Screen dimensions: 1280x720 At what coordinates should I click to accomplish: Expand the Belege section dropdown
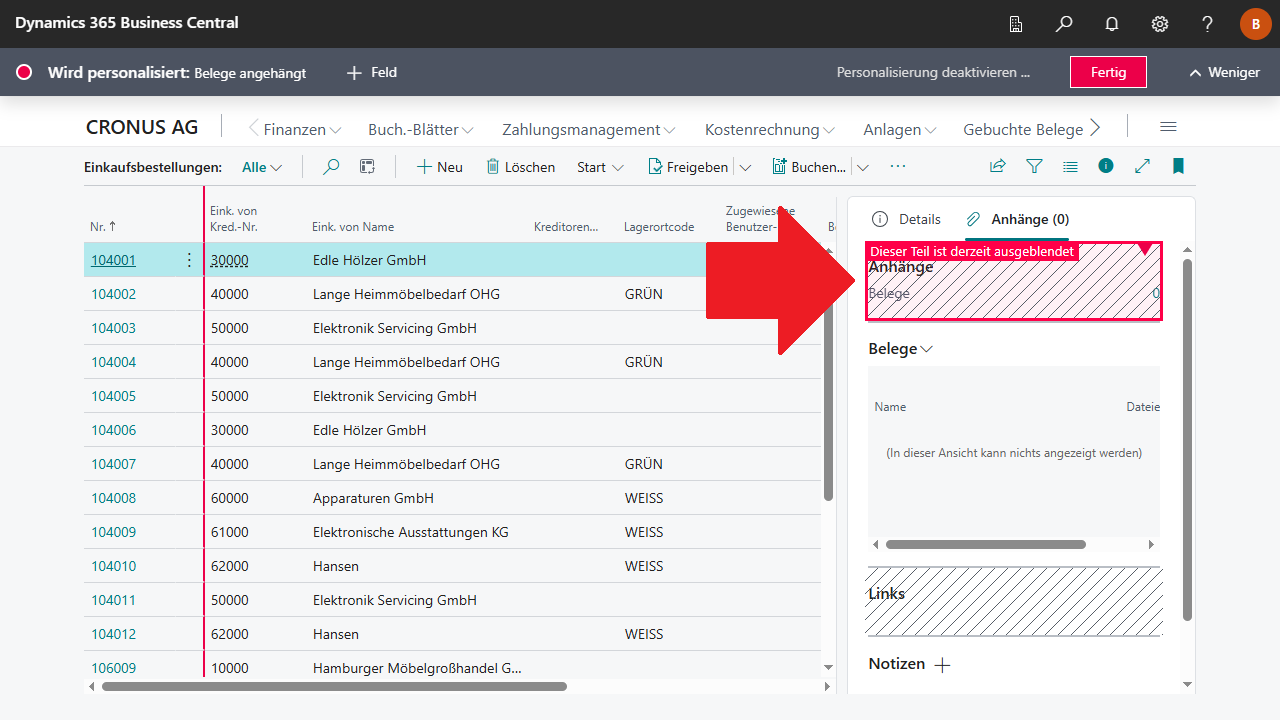[901, 349]
